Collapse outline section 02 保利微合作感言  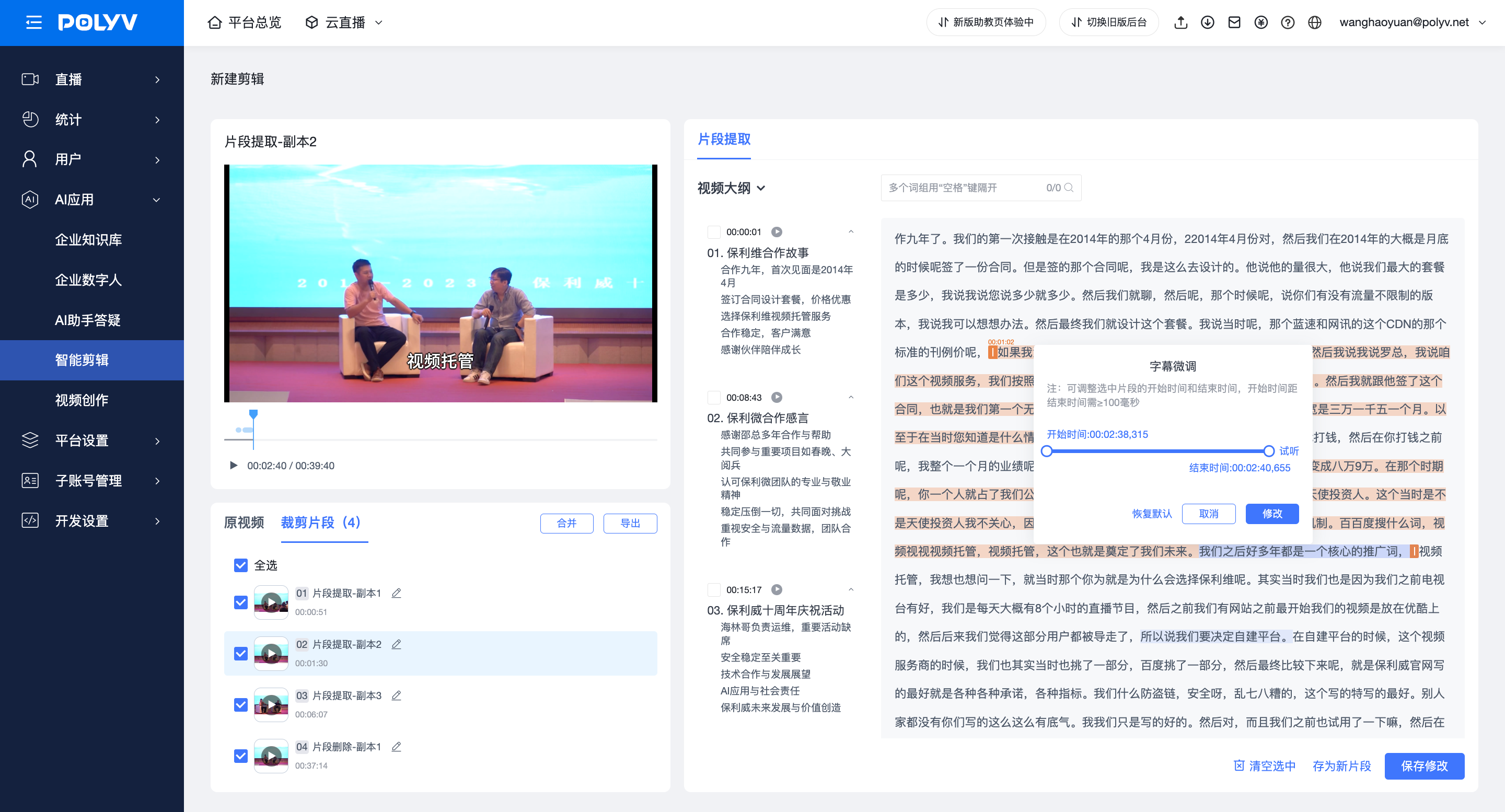coord(851,397)
